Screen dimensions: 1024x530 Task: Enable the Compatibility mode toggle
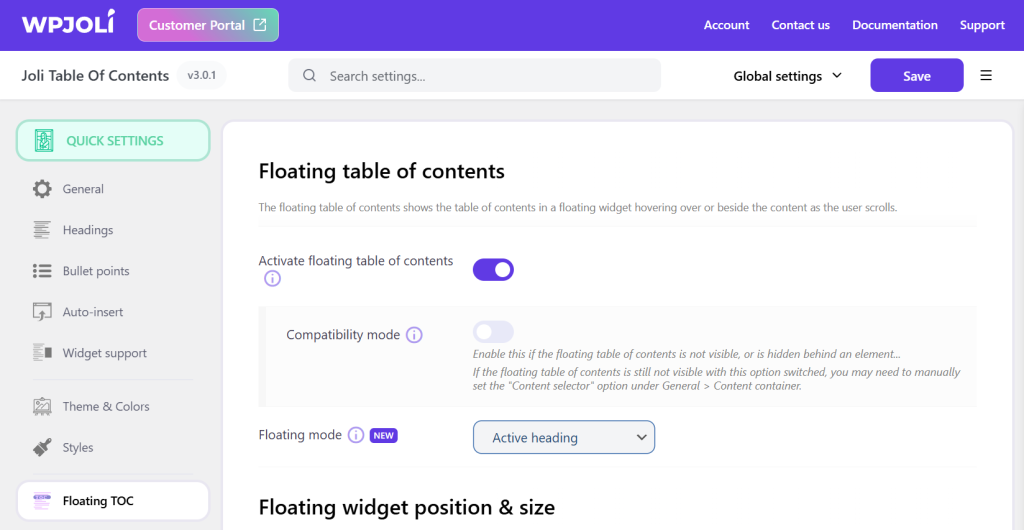pyautogui.click(x=493, y=332)
